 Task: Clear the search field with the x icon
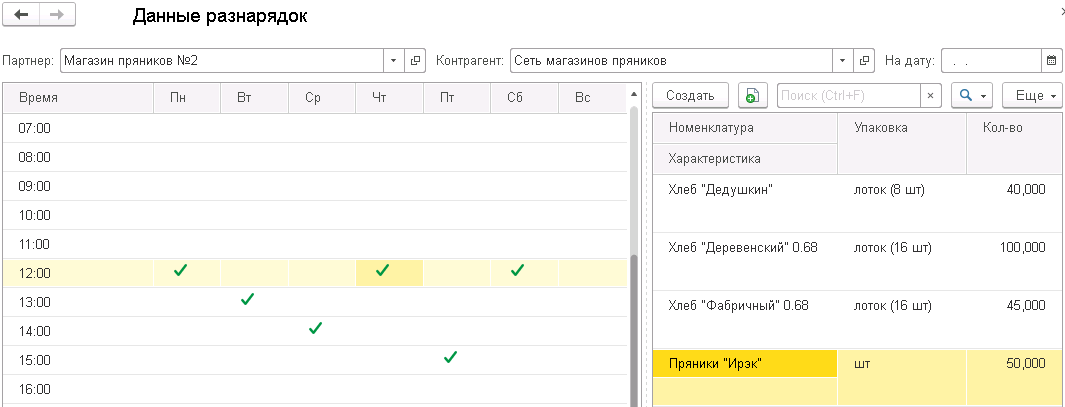(930, 96)
